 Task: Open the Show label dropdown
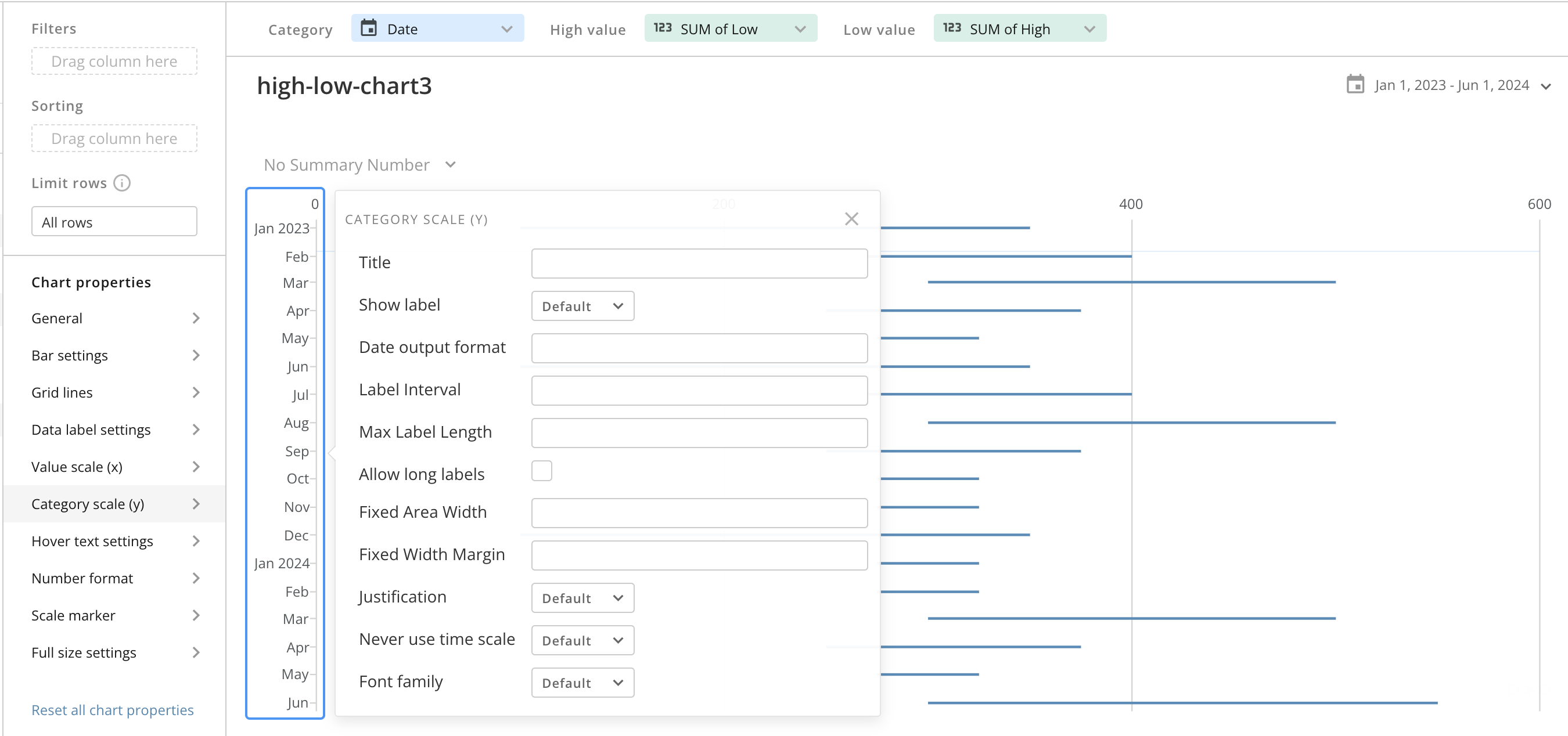[582, 306]
